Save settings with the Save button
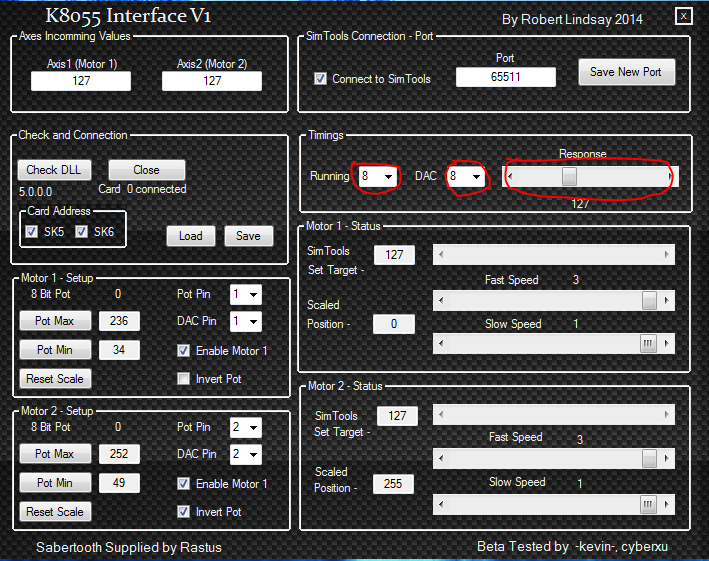This screenshot has width=709, height=561. tap(248, 236)
